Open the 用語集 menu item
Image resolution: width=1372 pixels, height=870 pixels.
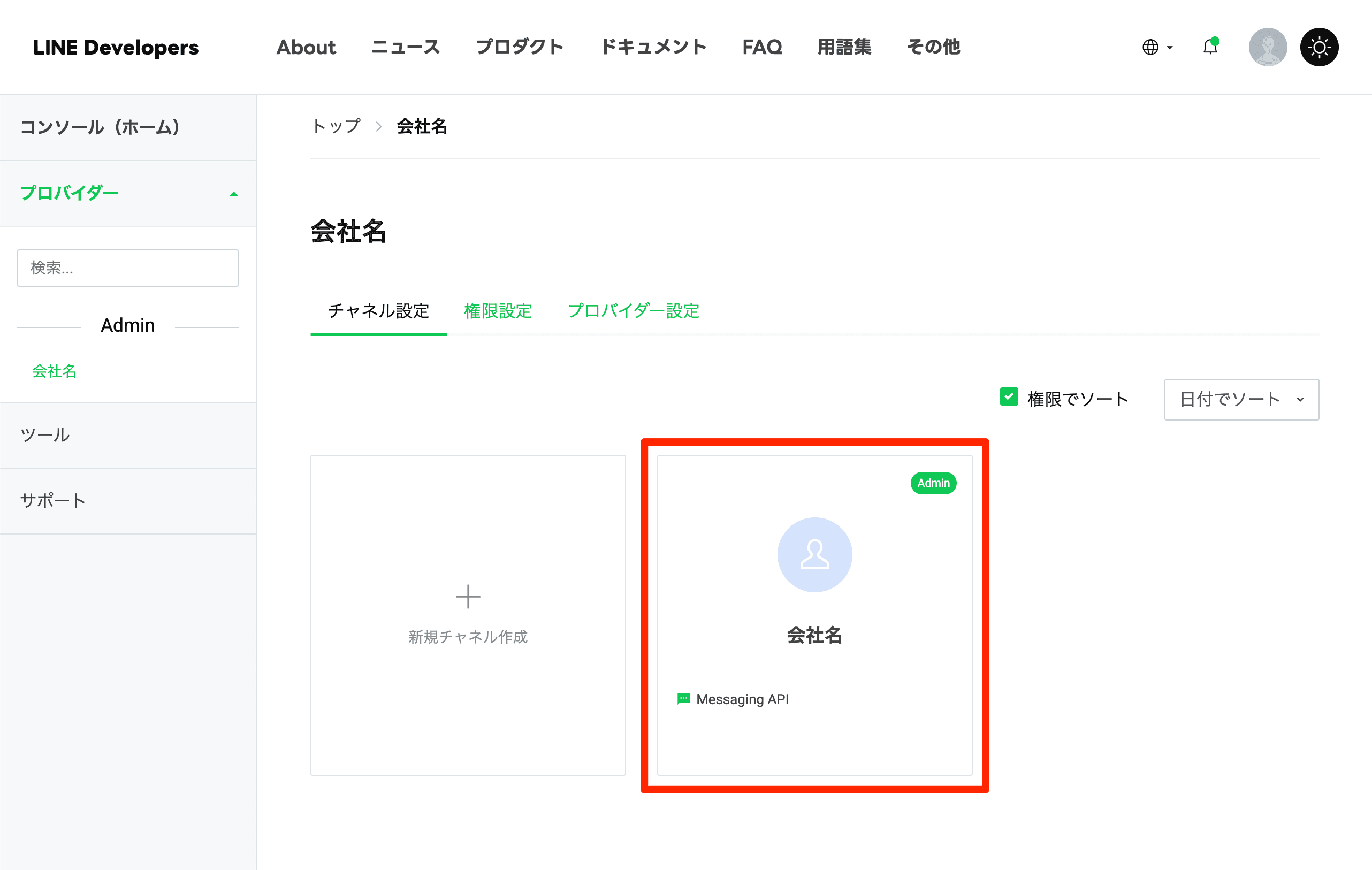[844, 47]
